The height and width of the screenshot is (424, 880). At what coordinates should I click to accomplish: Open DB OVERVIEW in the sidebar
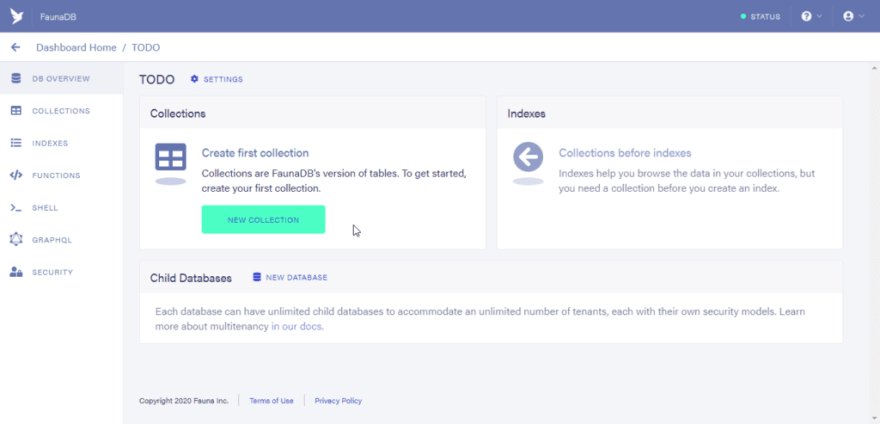pyautogui.click(x=62, y=79)
